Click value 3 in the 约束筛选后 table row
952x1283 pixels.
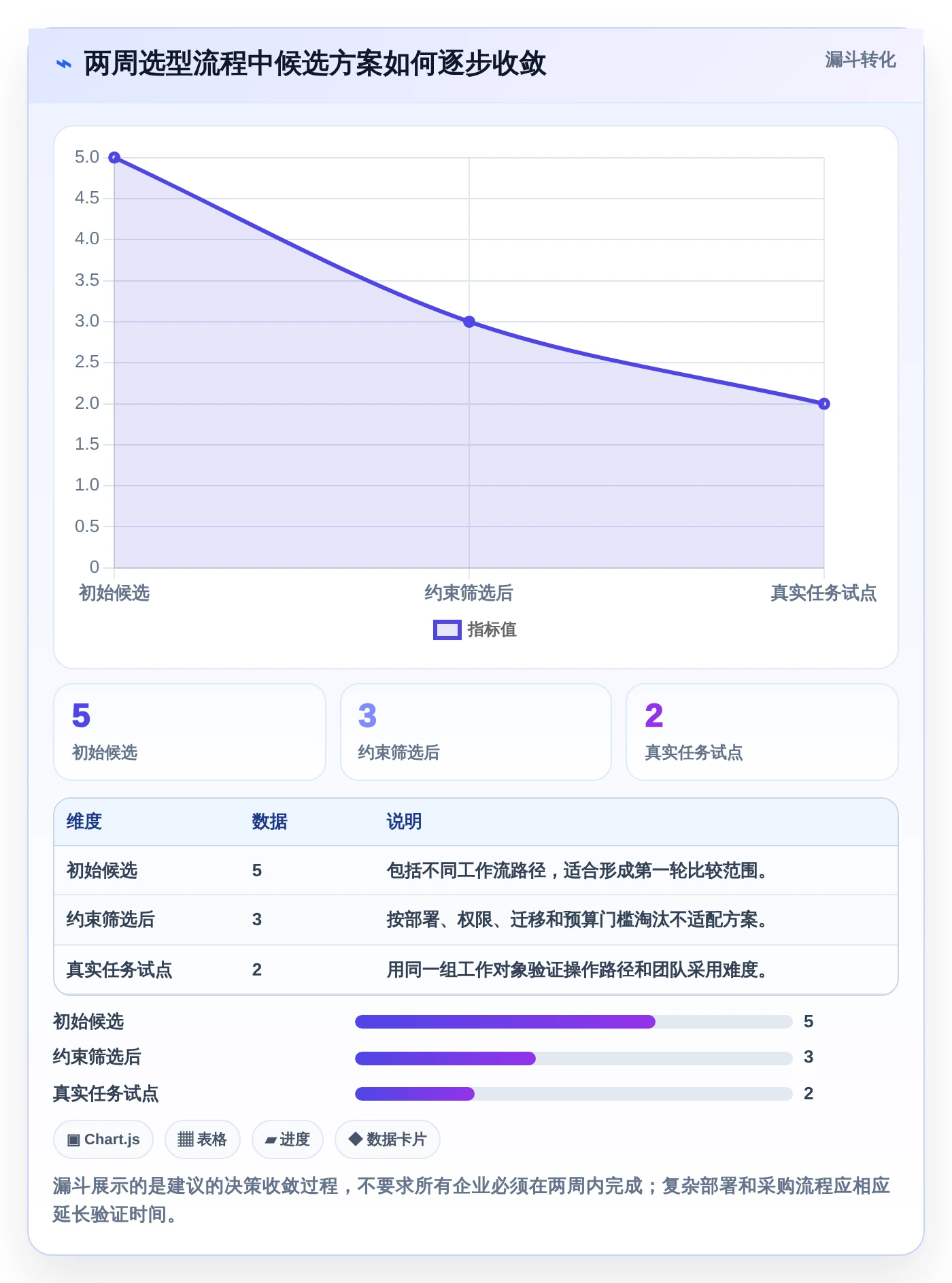257,920
